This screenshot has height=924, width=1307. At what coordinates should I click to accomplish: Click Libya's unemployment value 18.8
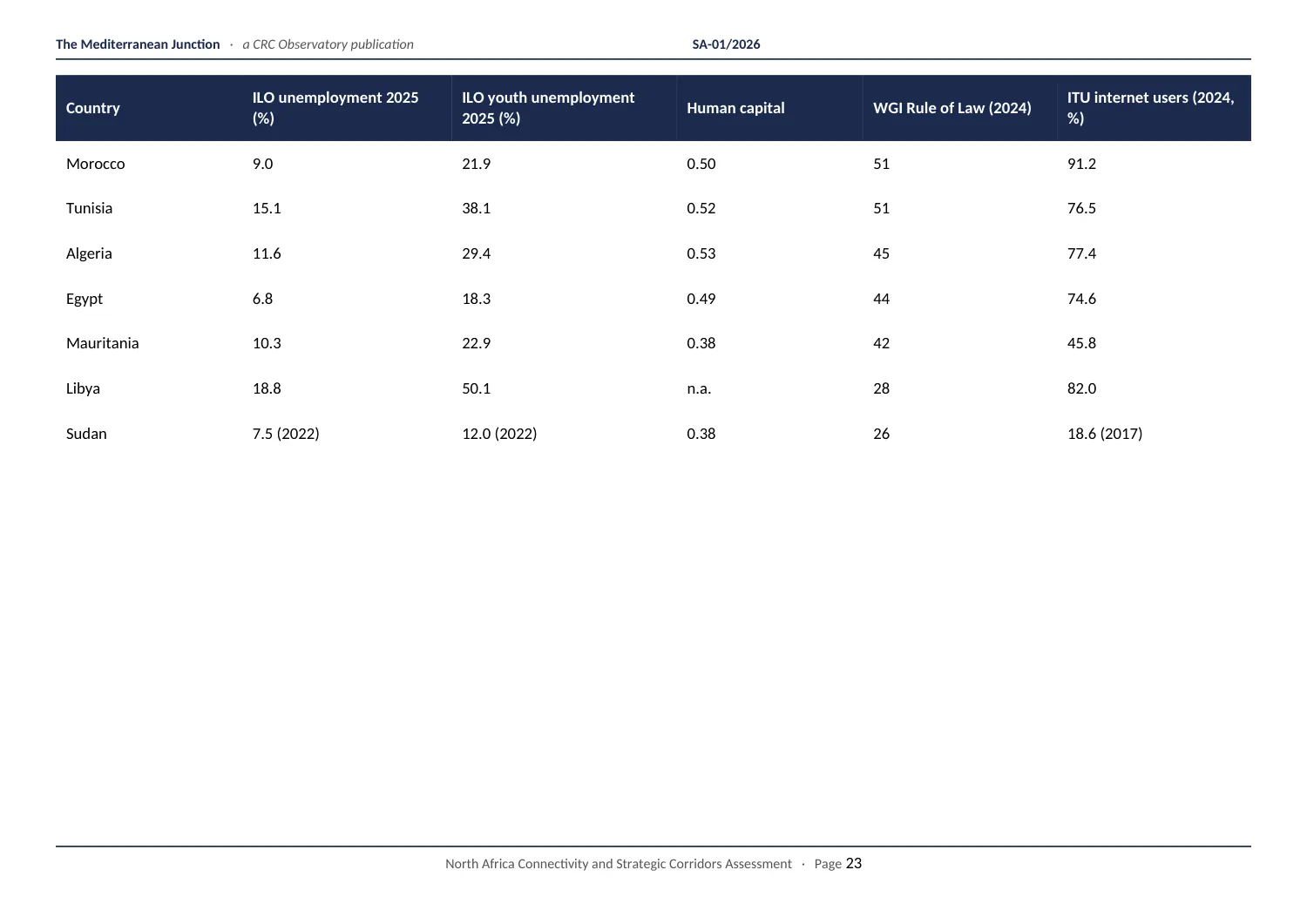[267, 388]
